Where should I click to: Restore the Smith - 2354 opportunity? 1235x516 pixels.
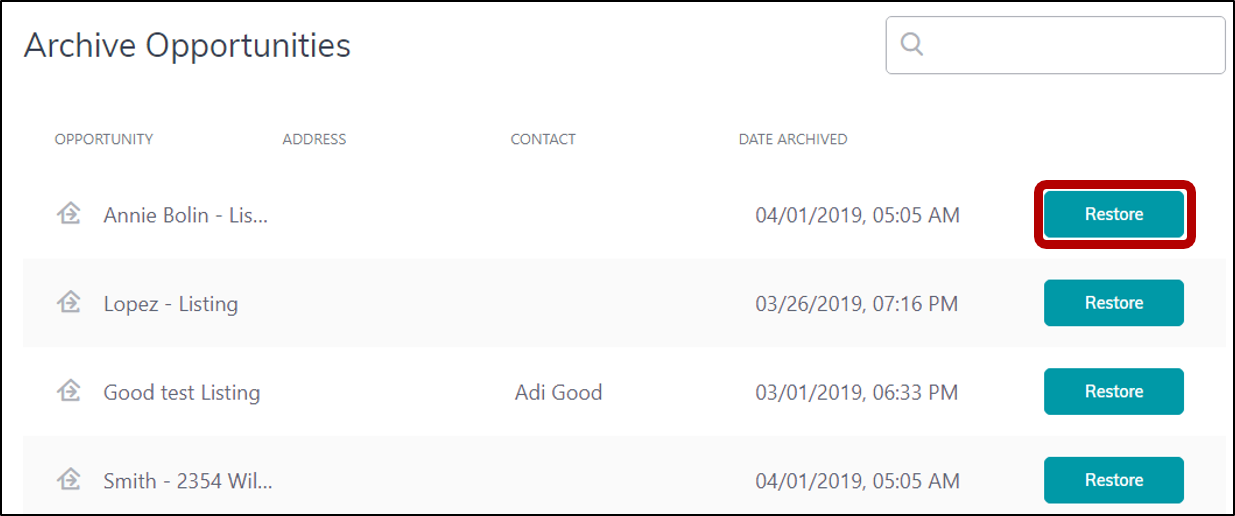coord(1114,481)
